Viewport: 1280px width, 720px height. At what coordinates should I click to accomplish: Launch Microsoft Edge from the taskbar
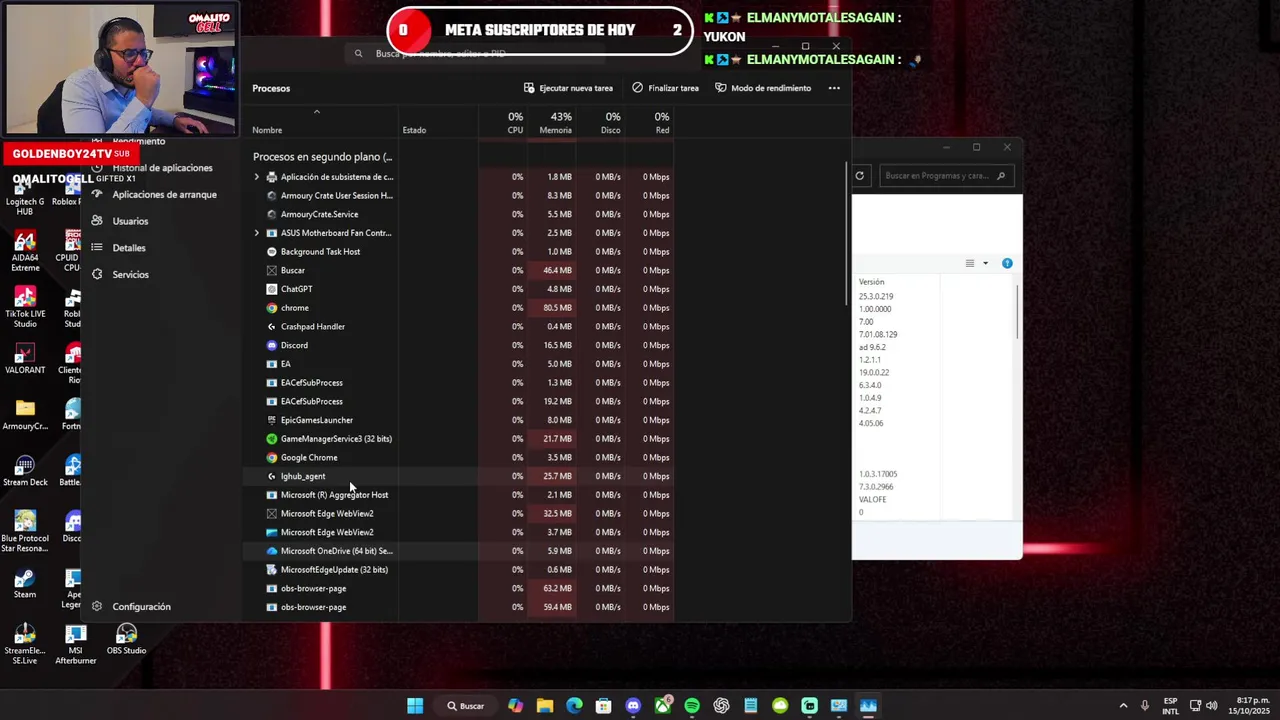pos(574,706)
